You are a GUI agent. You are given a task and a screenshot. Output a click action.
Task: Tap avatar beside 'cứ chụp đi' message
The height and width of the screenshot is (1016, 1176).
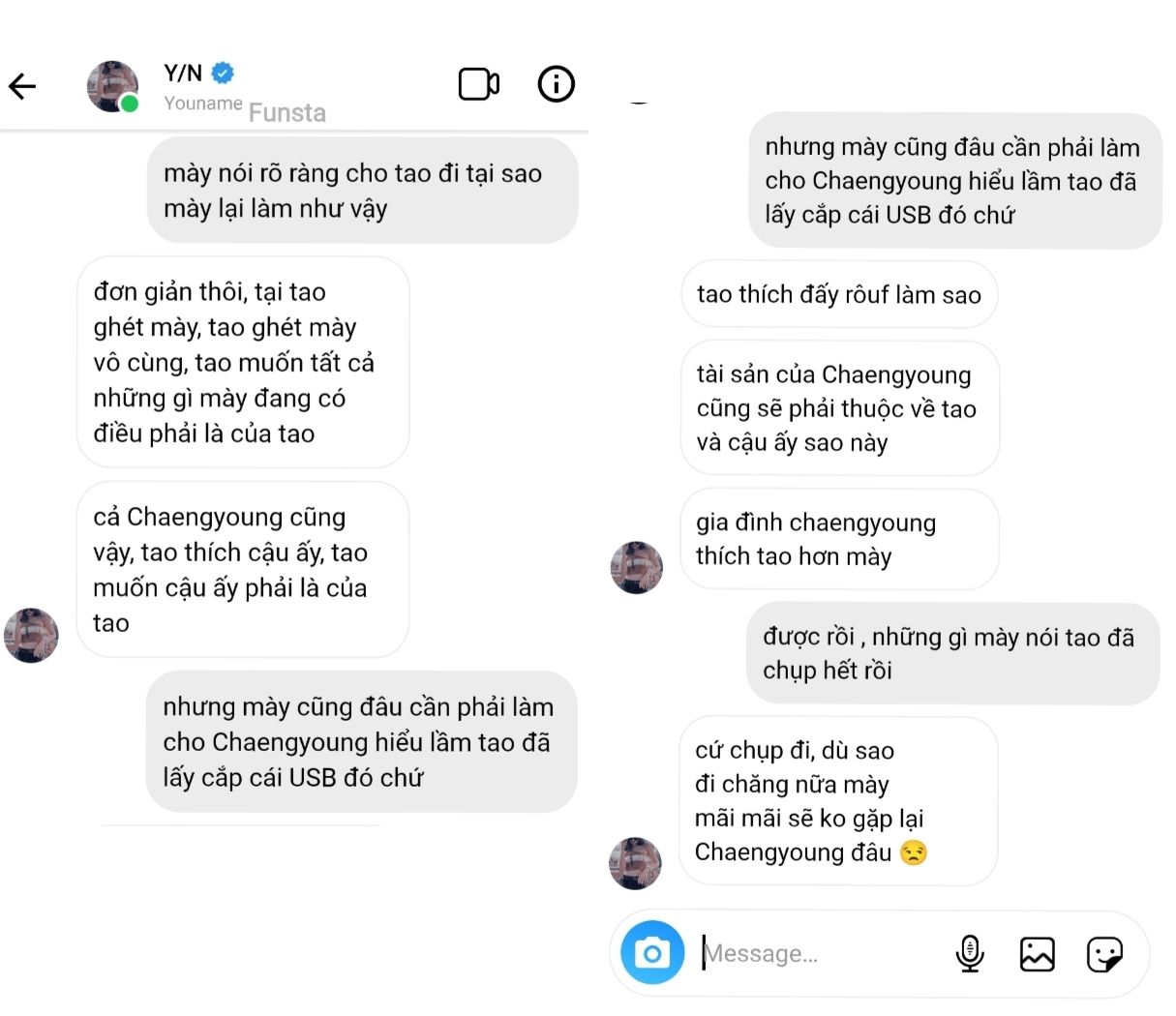[x=635, y=863]
